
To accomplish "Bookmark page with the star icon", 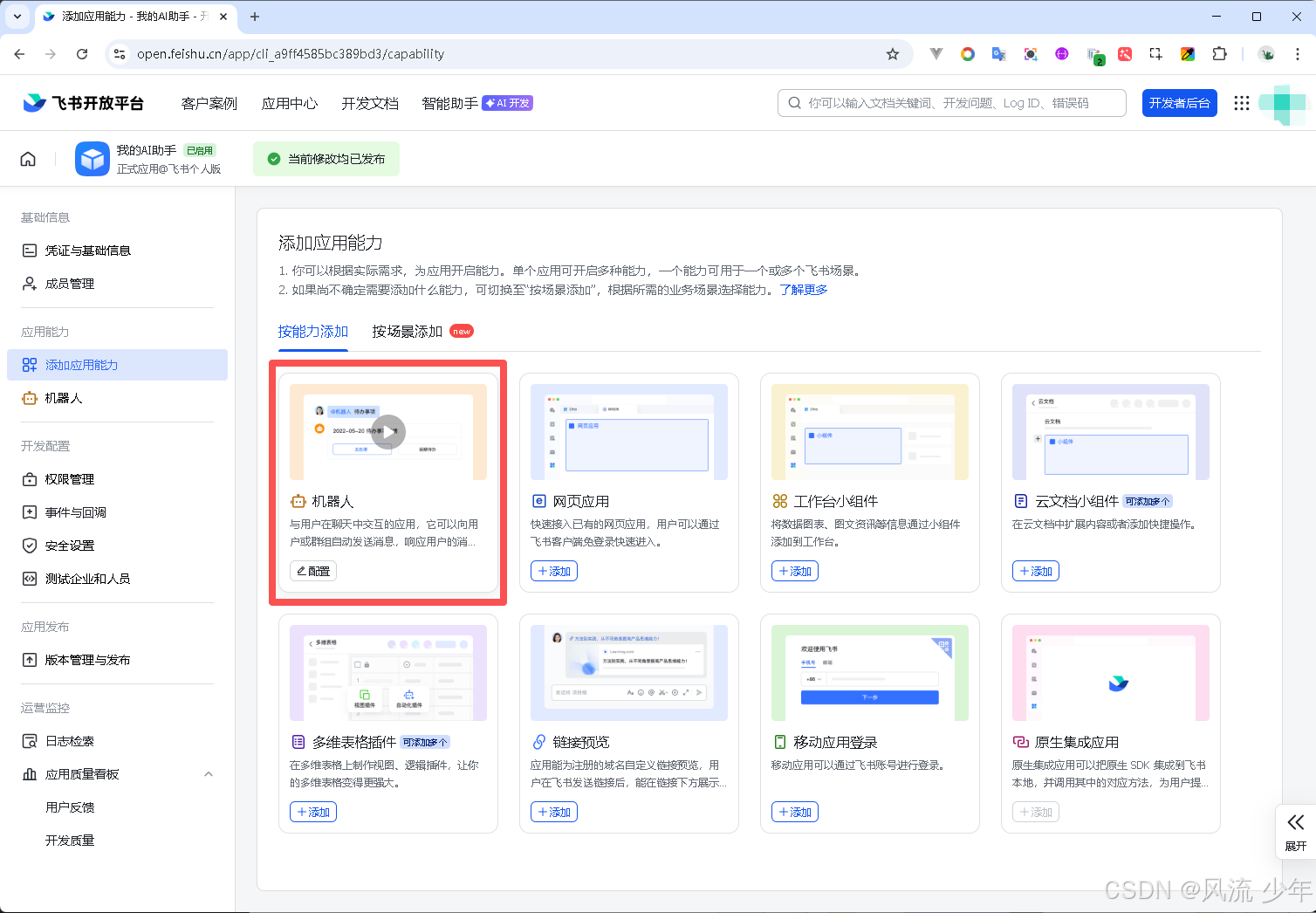I will point(892,54).
